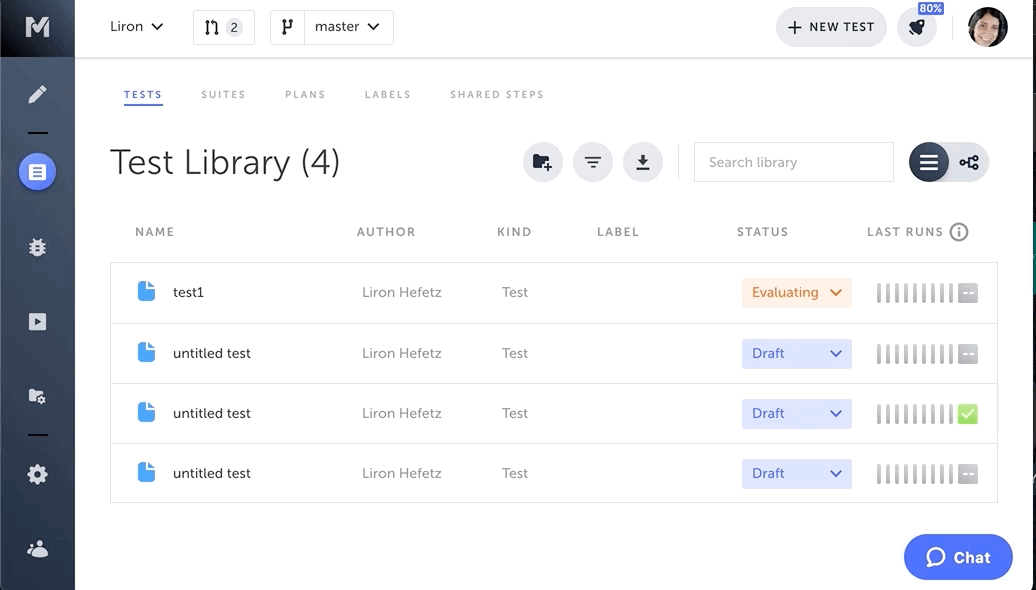Open the settings gear in sidebar

coord(37,474)
